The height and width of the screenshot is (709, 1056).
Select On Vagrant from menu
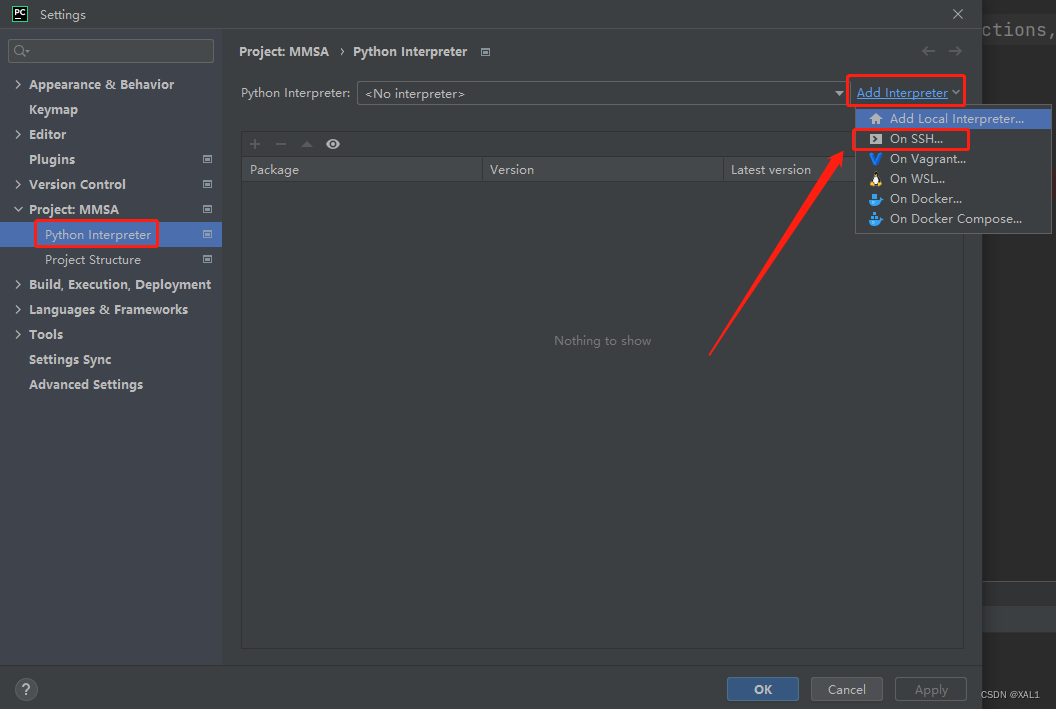click(x=953, y=159)
